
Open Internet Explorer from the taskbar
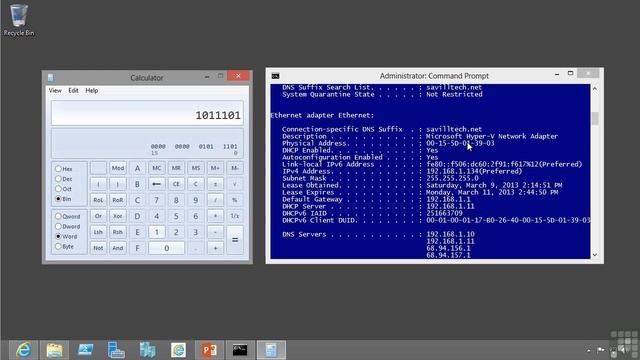point(24,350)
